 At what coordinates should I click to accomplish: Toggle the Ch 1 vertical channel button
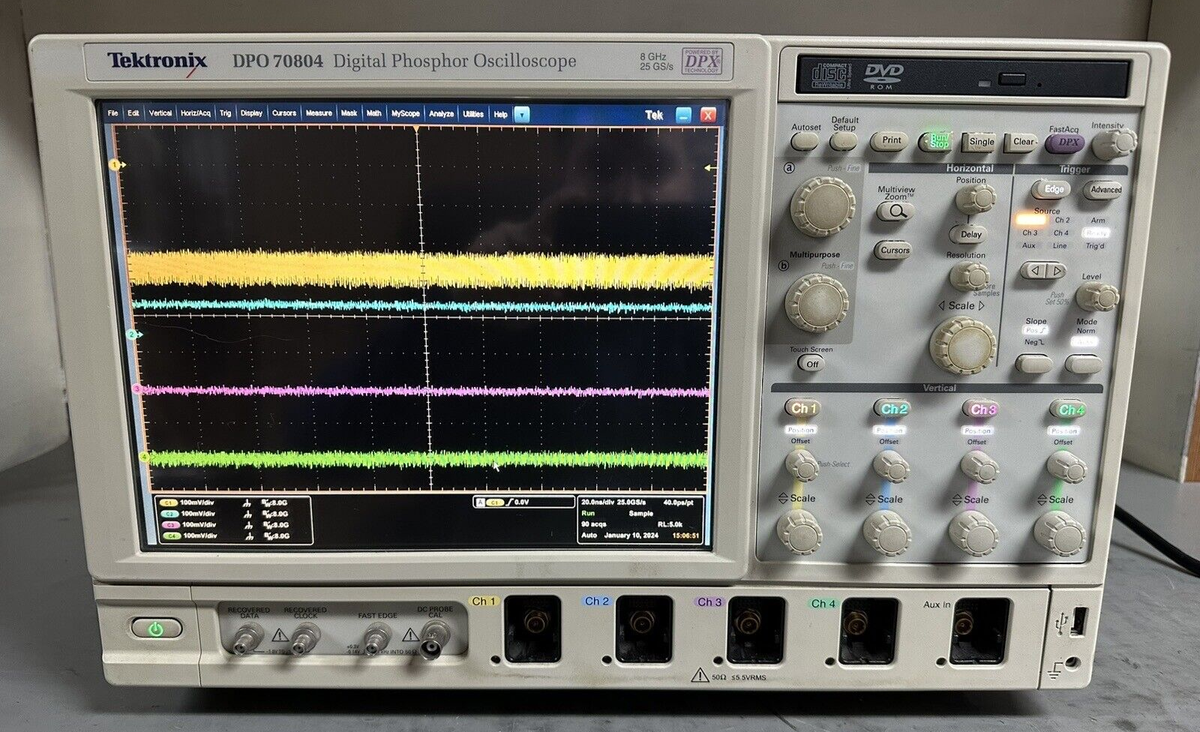coord(802,409)
